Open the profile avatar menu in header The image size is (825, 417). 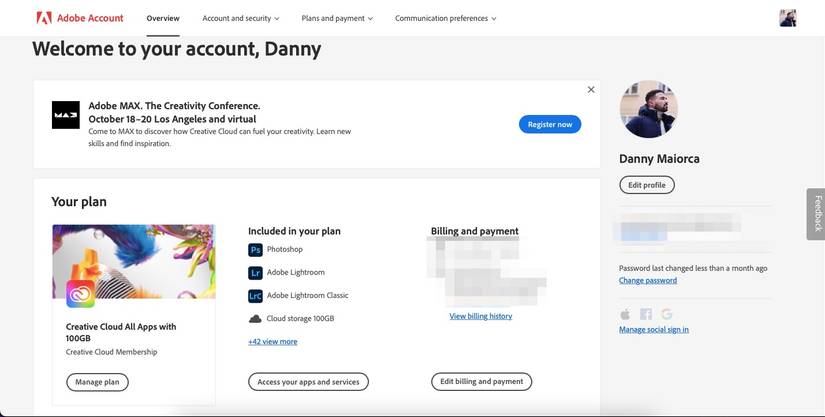point(788,18)
